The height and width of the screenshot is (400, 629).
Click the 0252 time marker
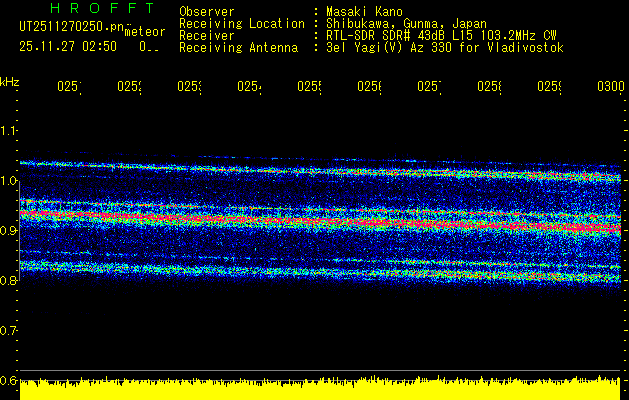130,86
